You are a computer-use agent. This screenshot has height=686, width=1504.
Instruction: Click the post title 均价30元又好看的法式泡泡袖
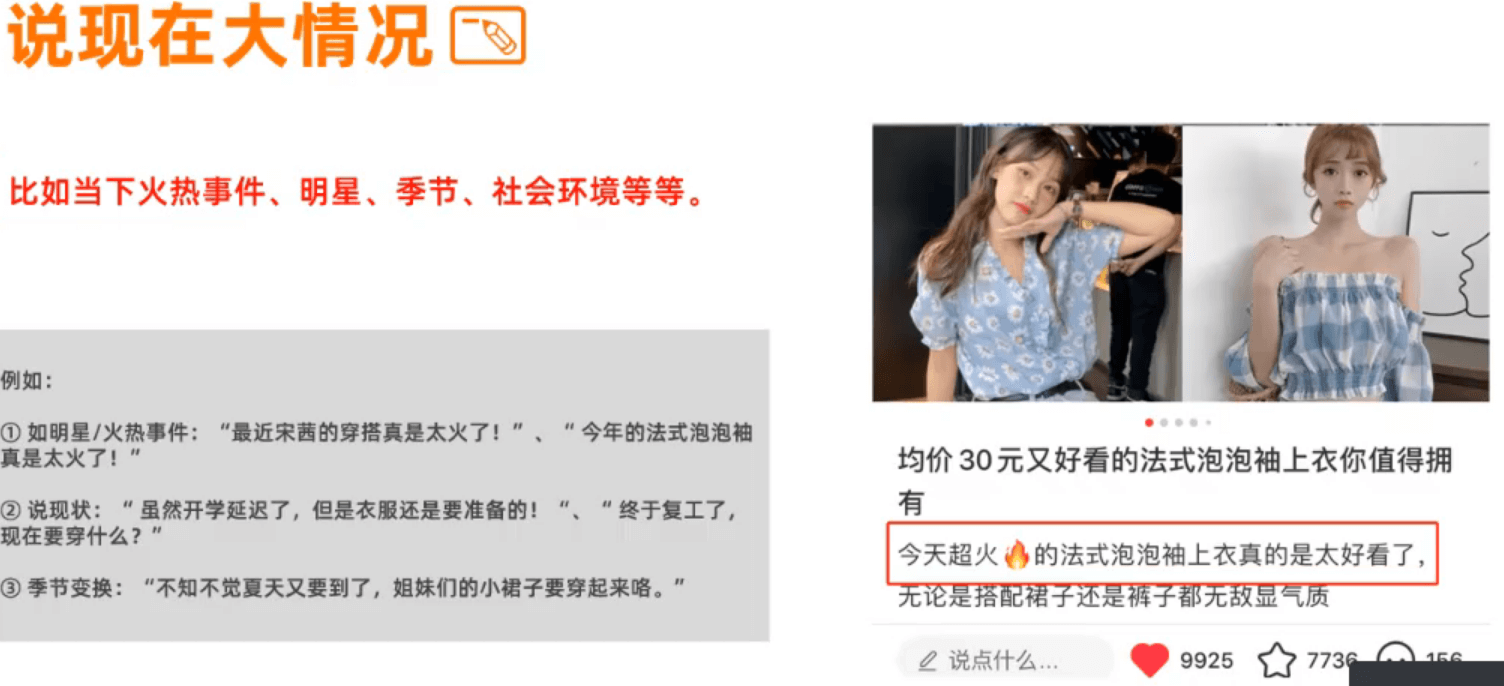(x=1174, y=480)
